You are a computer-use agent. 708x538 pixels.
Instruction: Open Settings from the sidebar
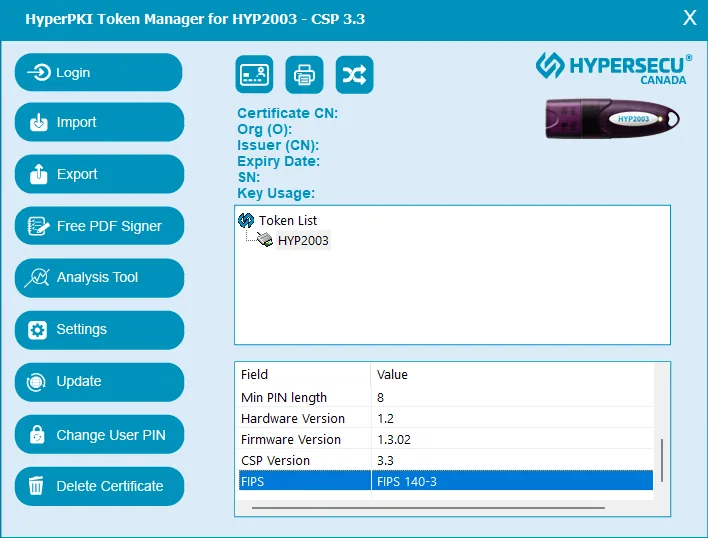99,329
